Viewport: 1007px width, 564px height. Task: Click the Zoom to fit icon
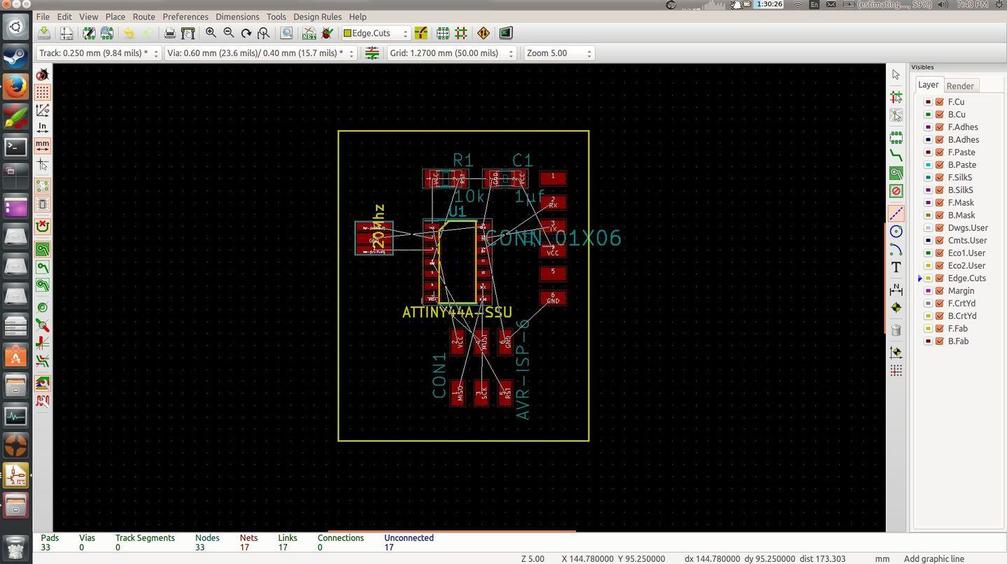[x=263, y=33]
